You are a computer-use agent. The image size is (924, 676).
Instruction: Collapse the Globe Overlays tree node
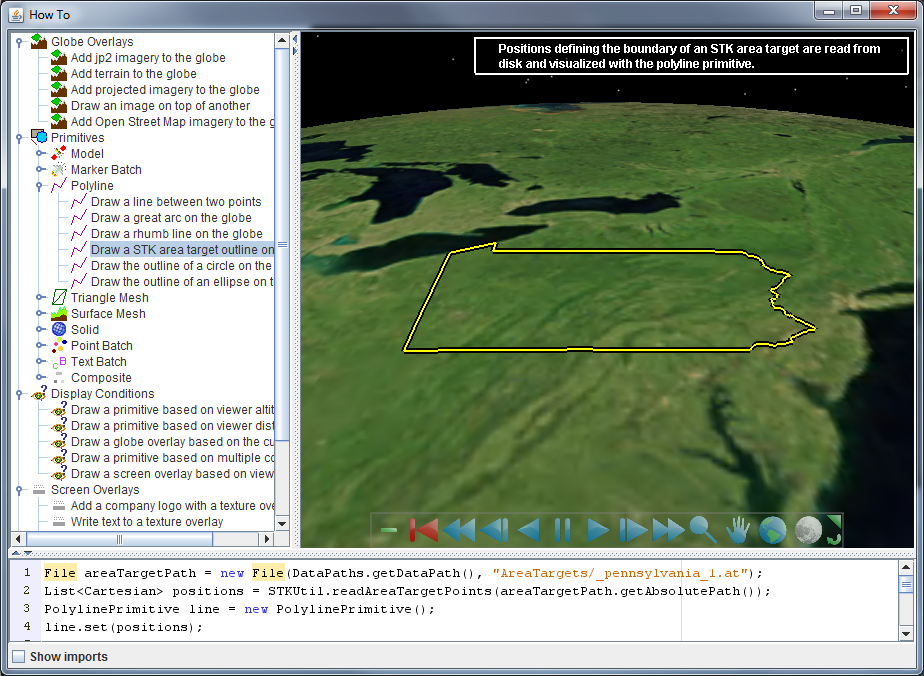pos(19,42)
